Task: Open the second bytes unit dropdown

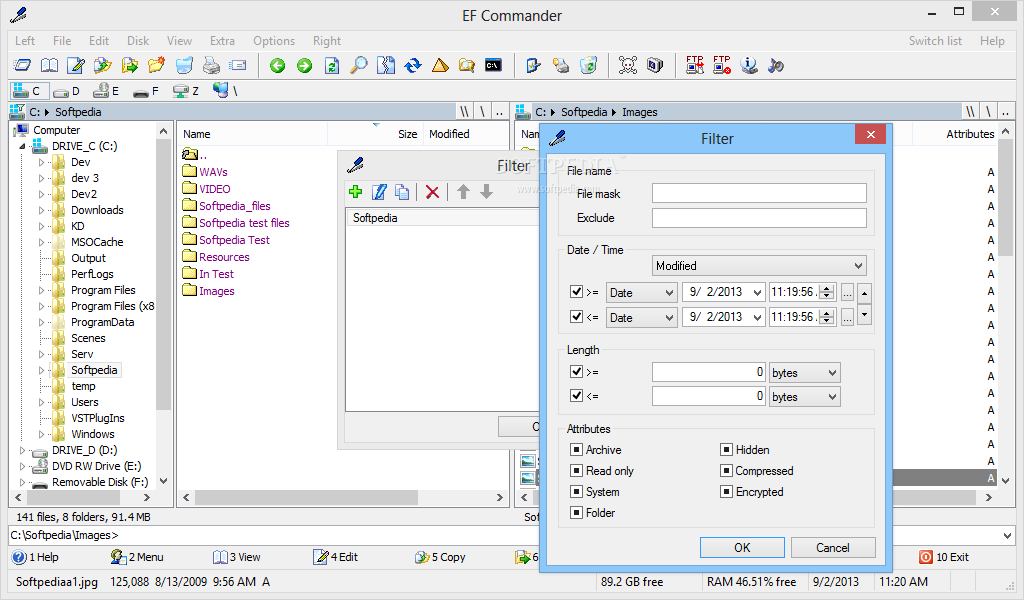Action: click(x=805, y=396)
